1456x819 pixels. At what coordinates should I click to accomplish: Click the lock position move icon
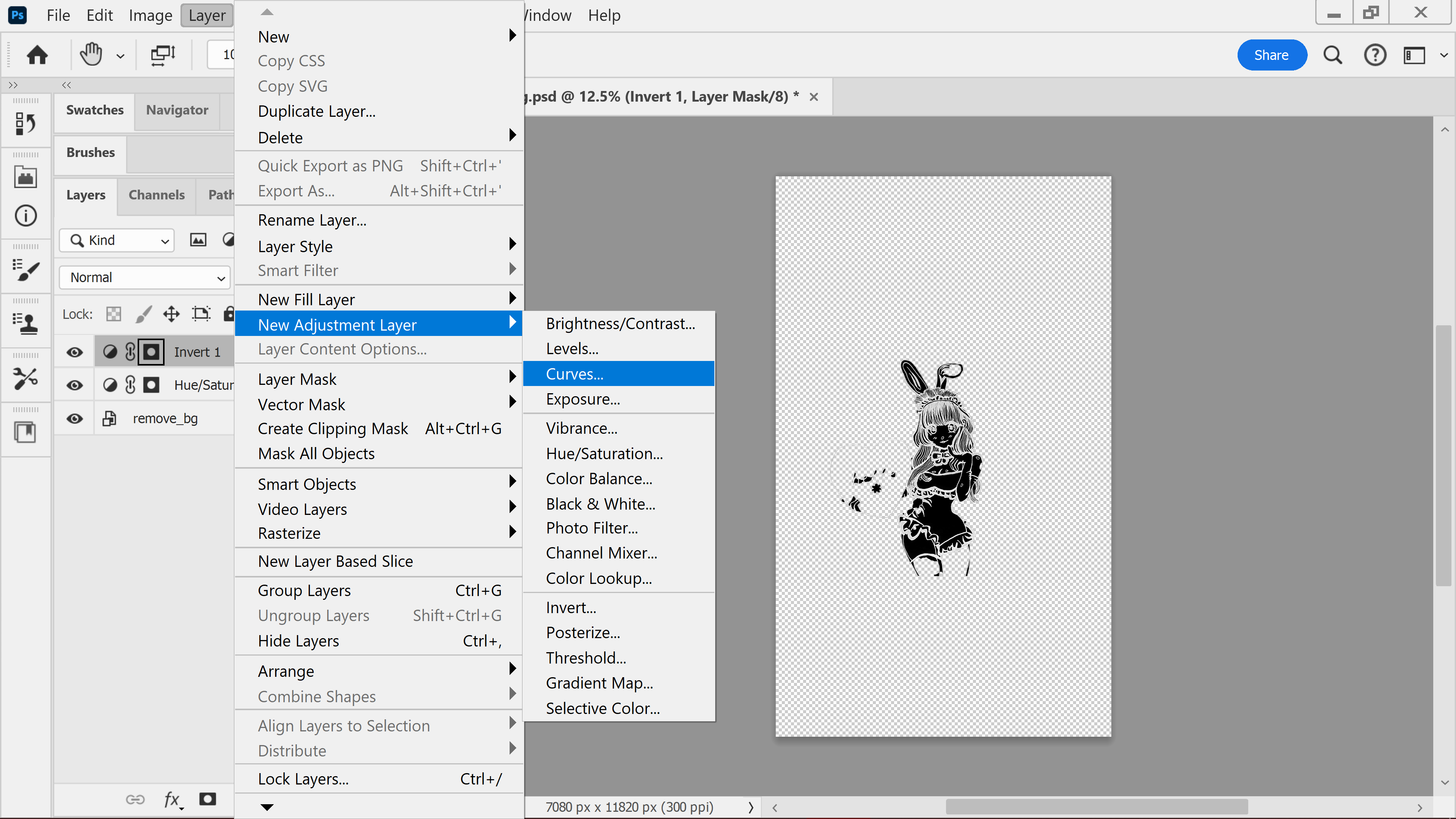171,314
